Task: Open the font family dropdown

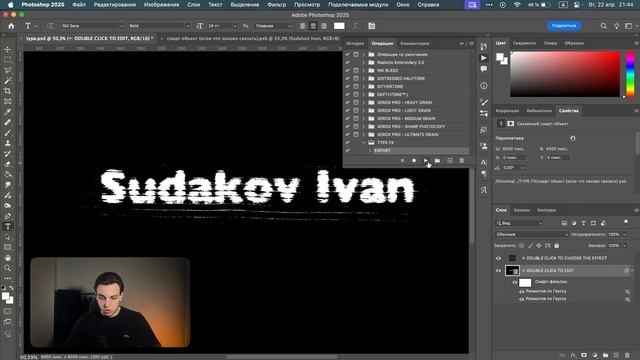Action: pyautogui.click(x=92, y=26)
